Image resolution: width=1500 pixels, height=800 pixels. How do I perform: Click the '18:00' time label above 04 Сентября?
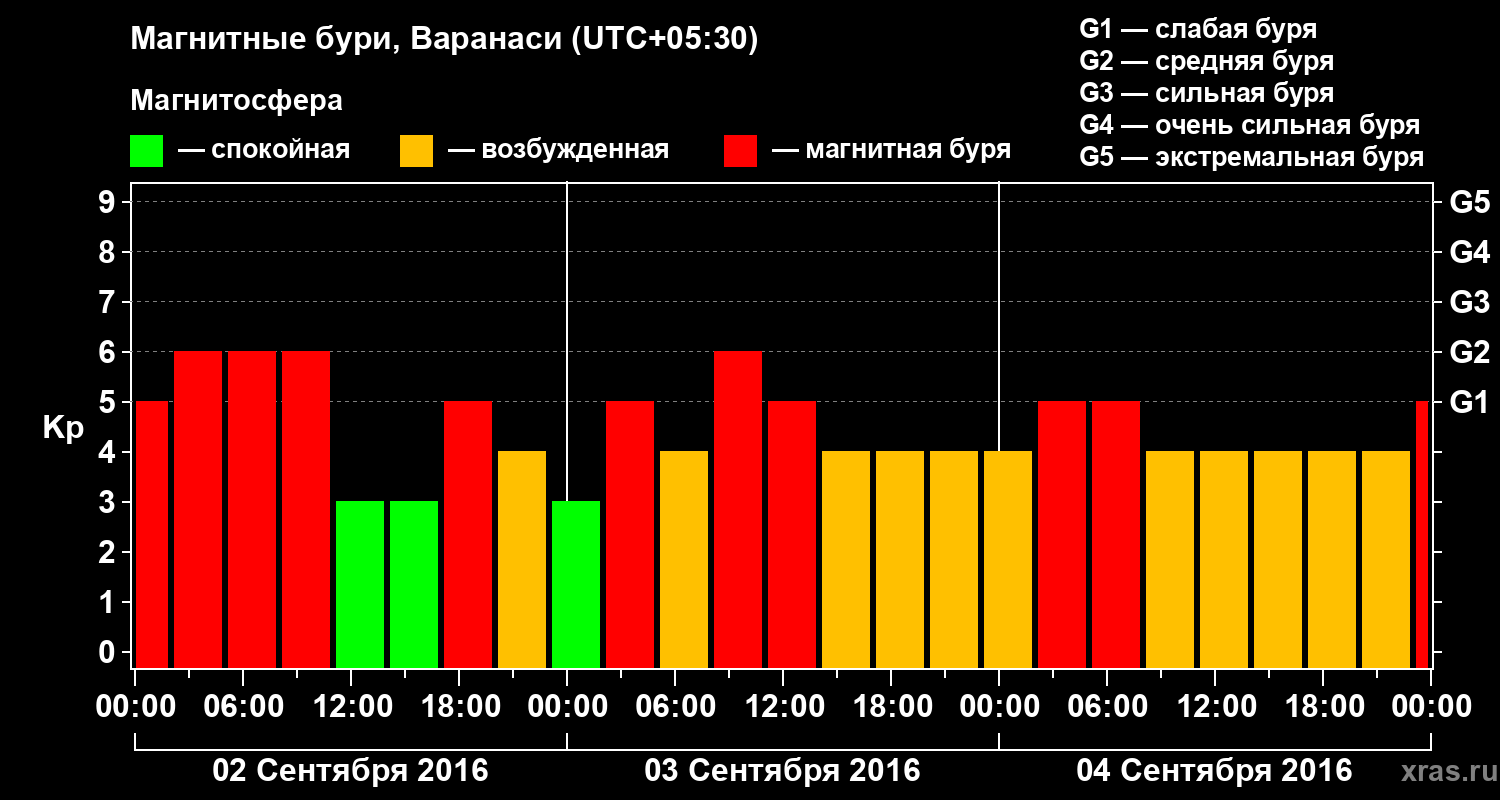point(1323,706)
